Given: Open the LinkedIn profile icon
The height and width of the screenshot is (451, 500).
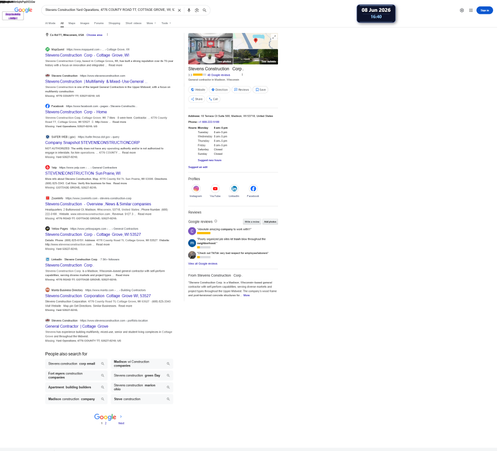Looking at the screenshot, I should (x=234, y=189).
